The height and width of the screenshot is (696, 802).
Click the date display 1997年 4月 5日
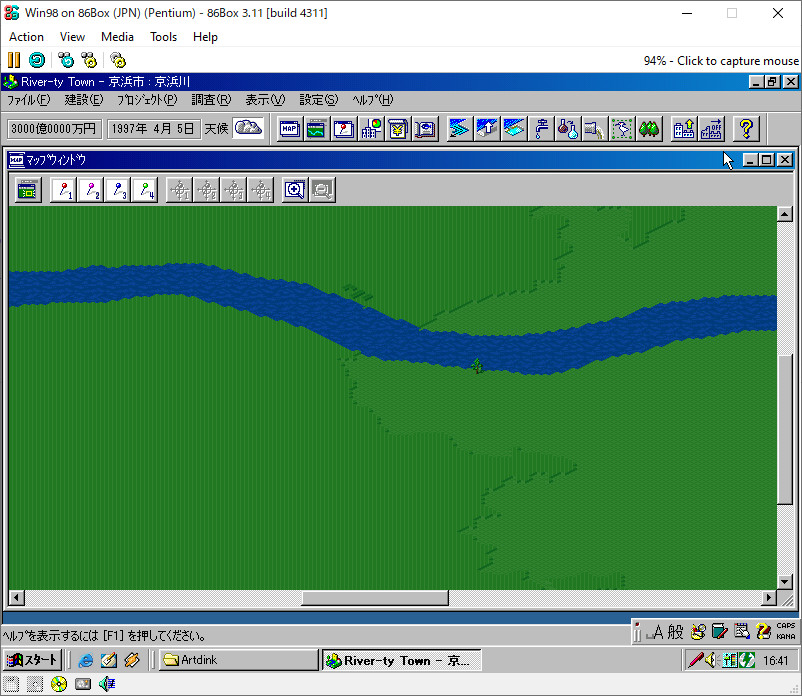153,128
